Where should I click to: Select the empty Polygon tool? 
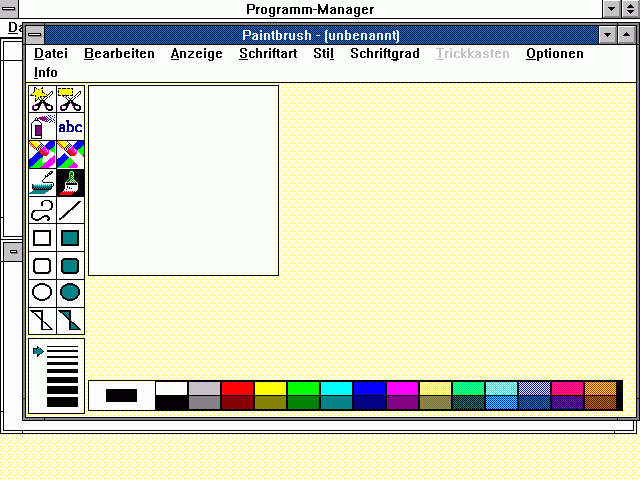tap(42, 321)
